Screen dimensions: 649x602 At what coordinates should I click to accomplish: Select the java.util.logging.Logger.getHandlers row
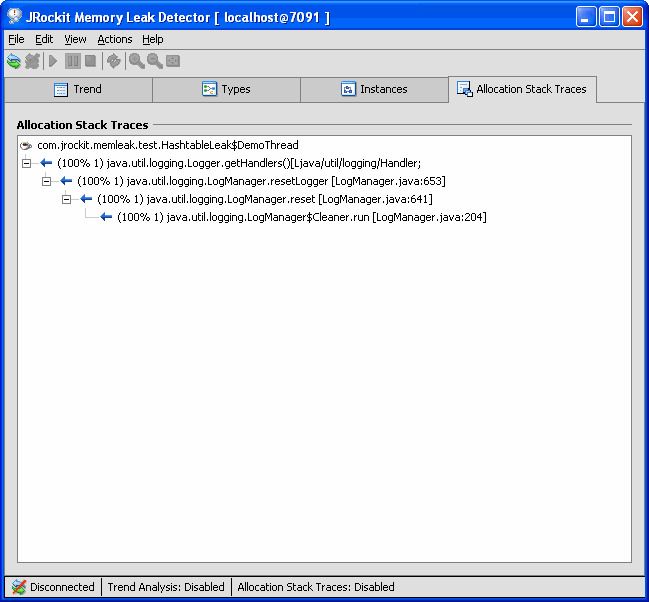point(239,163)
